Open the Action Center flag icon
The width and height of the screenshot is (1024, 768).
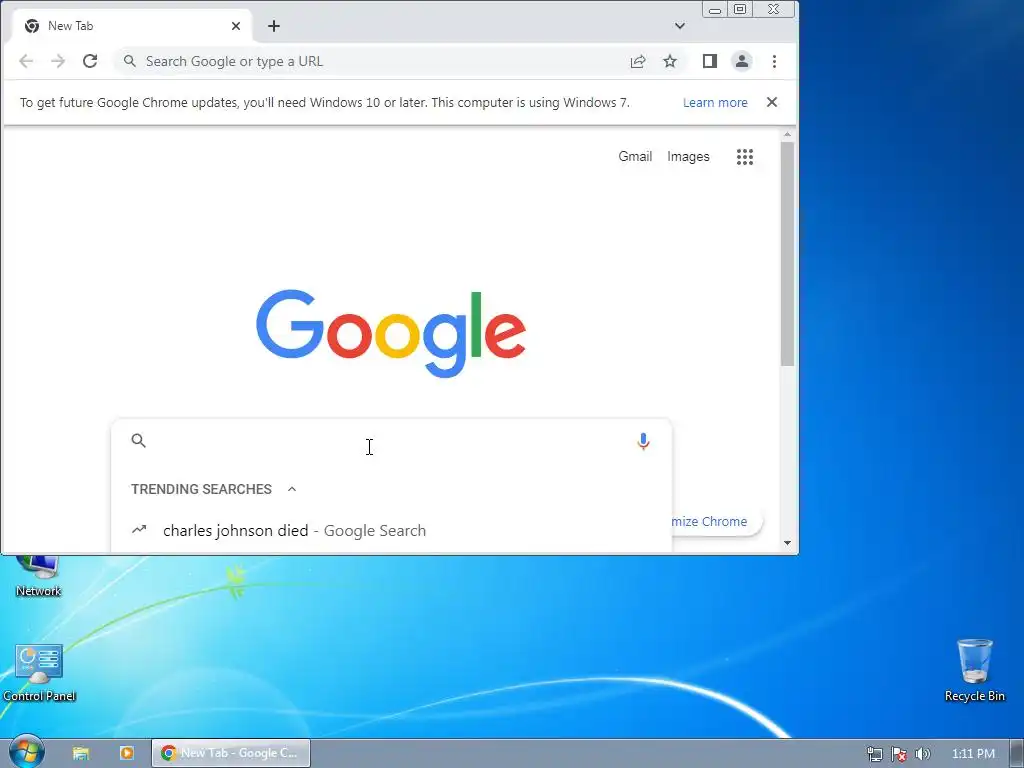[x=899, y=754]
